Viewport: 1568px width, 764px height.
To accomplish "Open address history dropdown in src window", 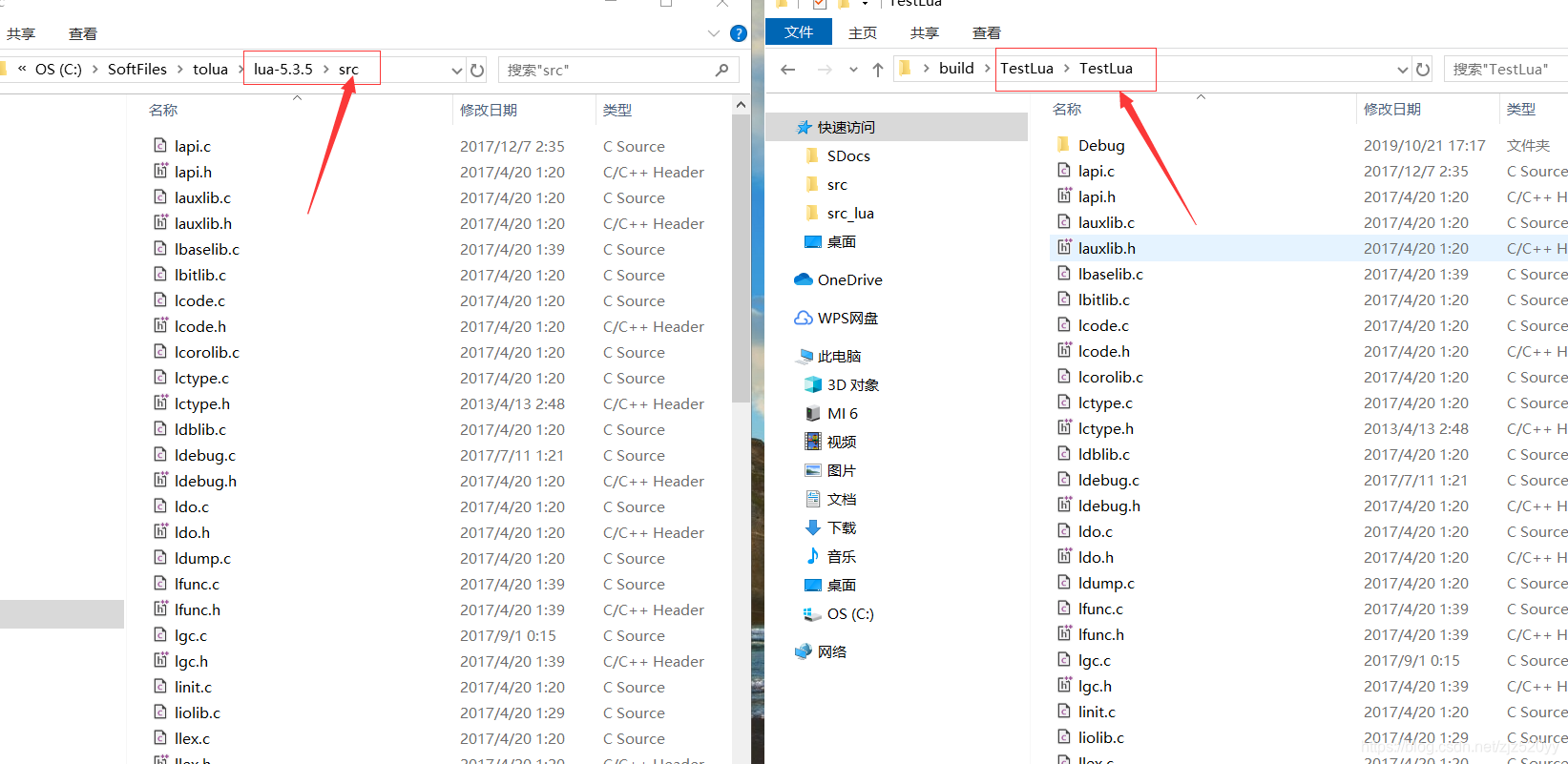I will (456, 70).
